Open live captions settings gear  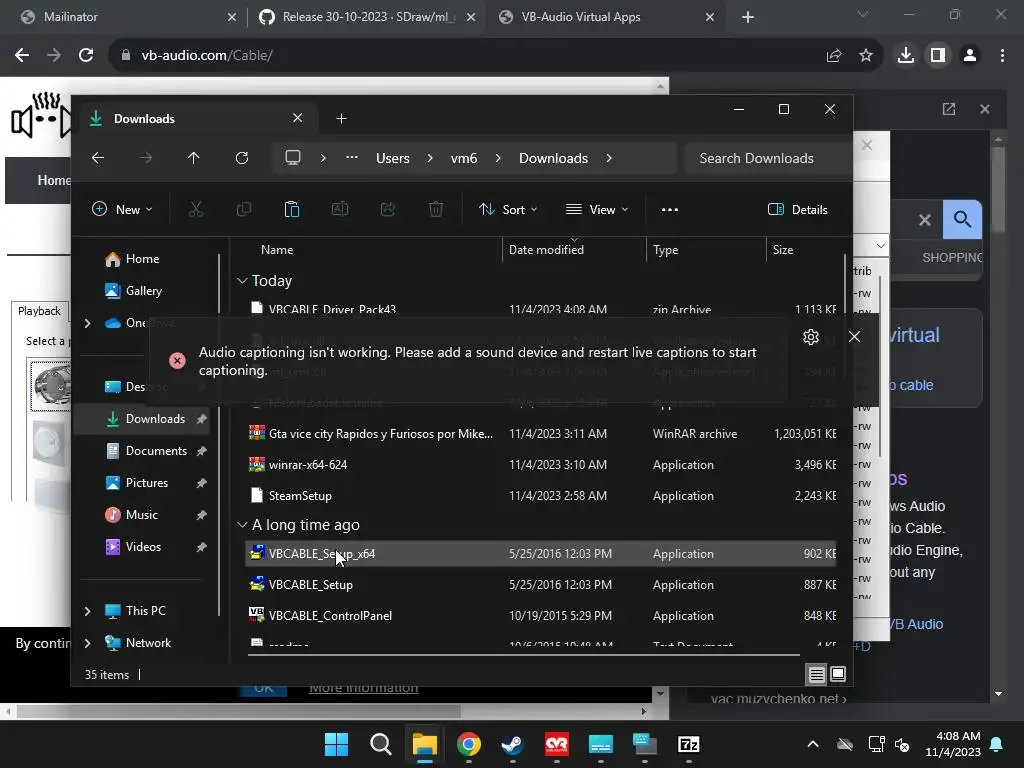810,337
